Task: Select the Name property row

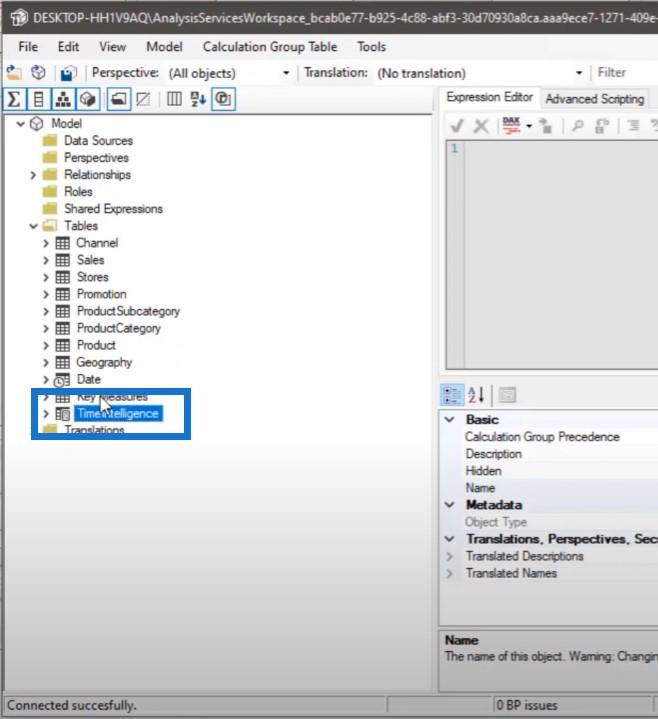Action: (x=549, y=488)
